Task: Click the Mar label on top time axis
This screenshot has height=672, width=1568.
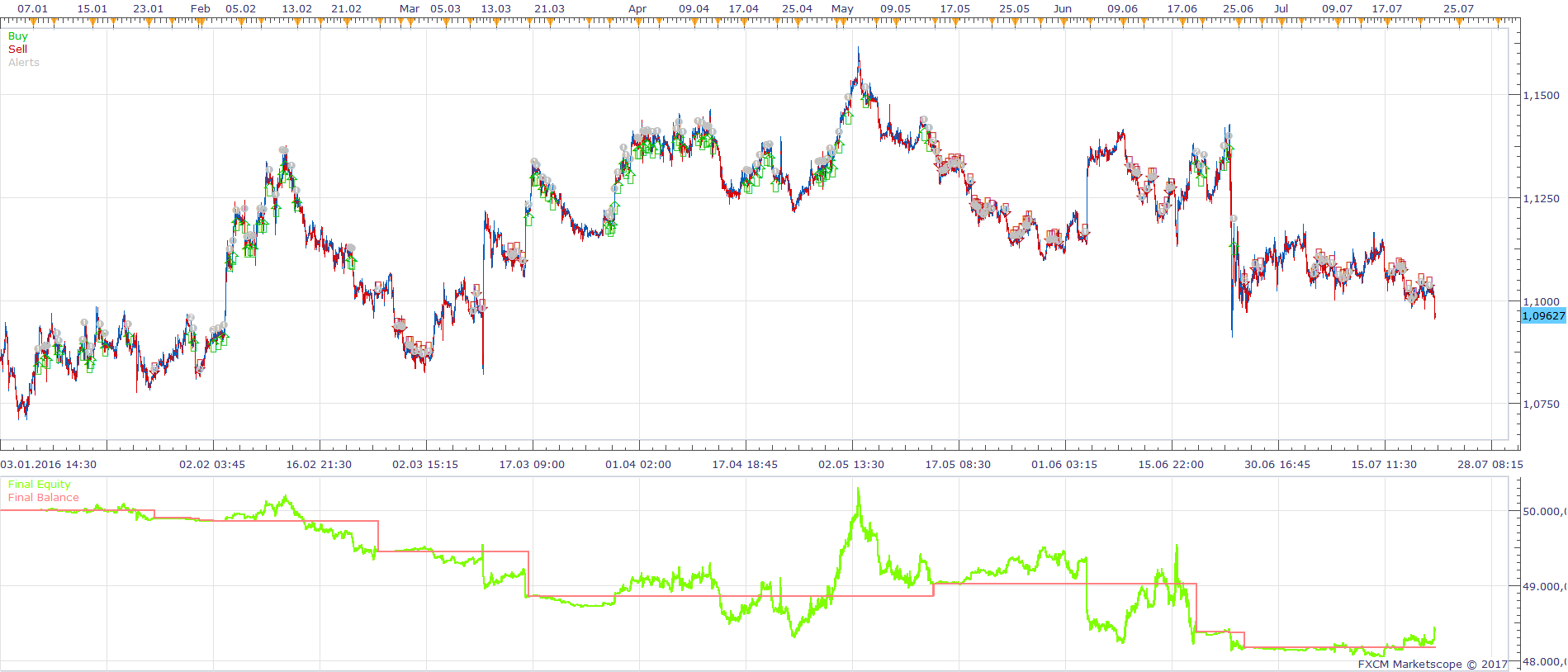Action: click(x=410, y=9)
